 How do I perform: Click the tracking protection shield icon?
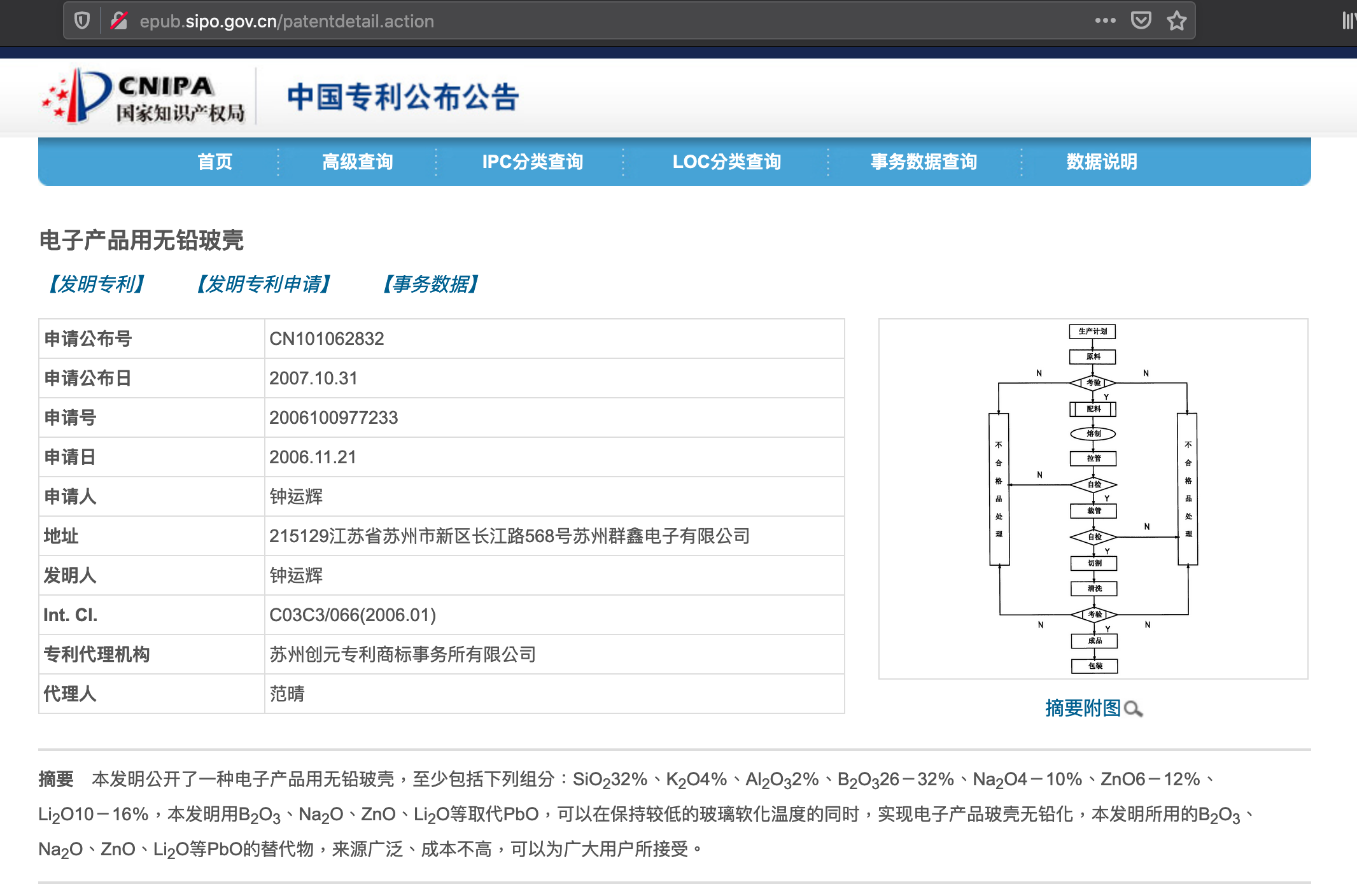tap(82, 21)
